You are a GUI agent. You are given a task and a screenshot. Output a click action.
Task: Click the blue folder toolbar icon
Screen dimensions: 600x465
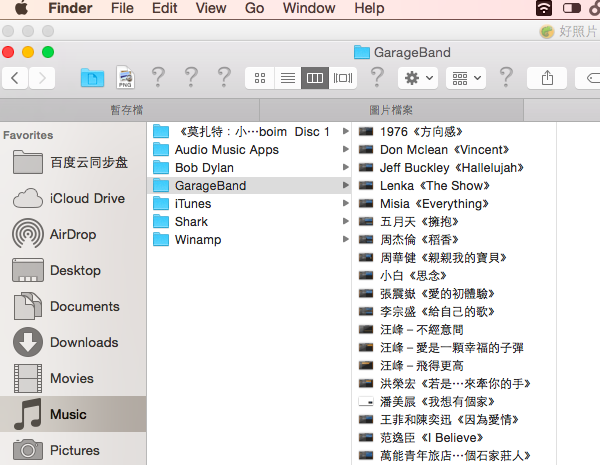click(x=92, y=78)
